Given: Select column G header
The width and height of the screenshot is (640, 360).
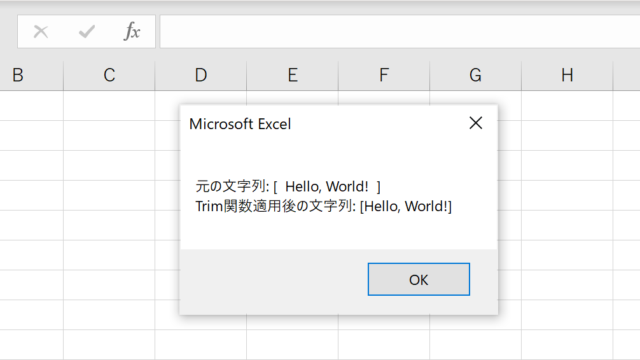Looking at the screenshot, I should 476,75.
